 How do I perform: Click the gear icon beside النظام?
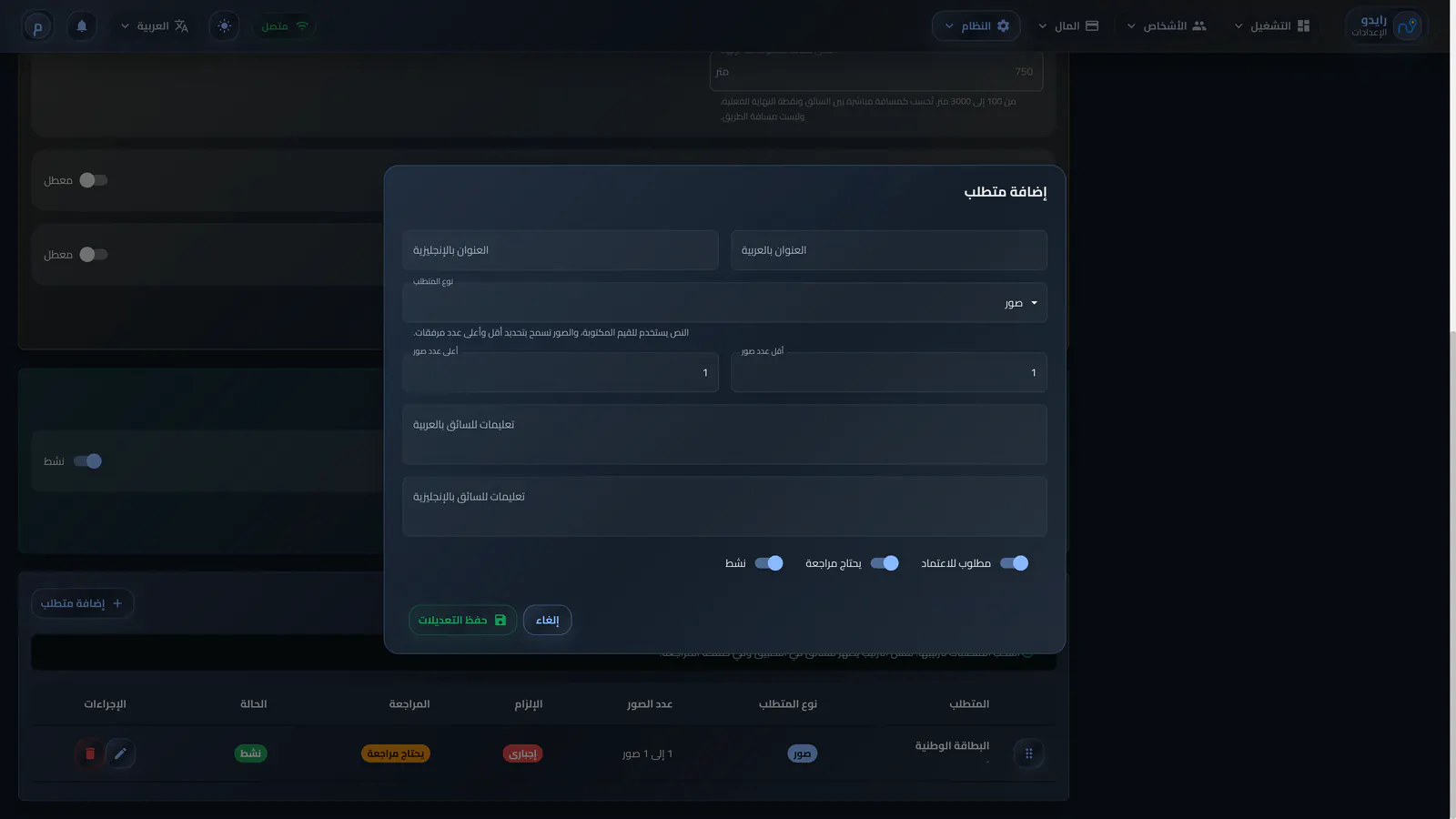click(x=1003, y=25)
